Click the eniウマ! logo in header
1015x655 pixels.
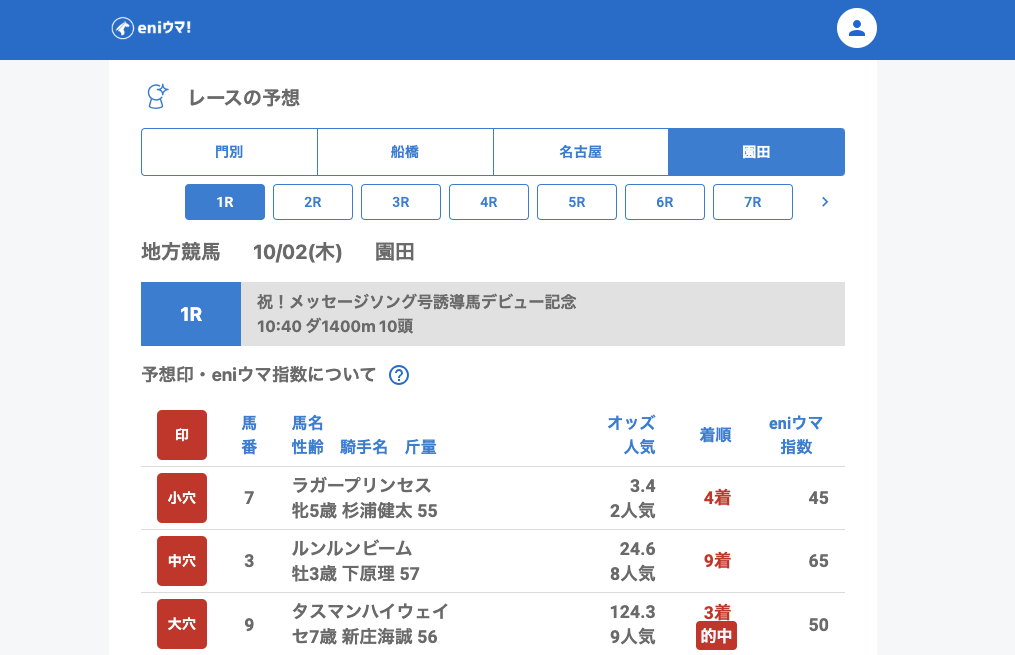coord(151,28)
